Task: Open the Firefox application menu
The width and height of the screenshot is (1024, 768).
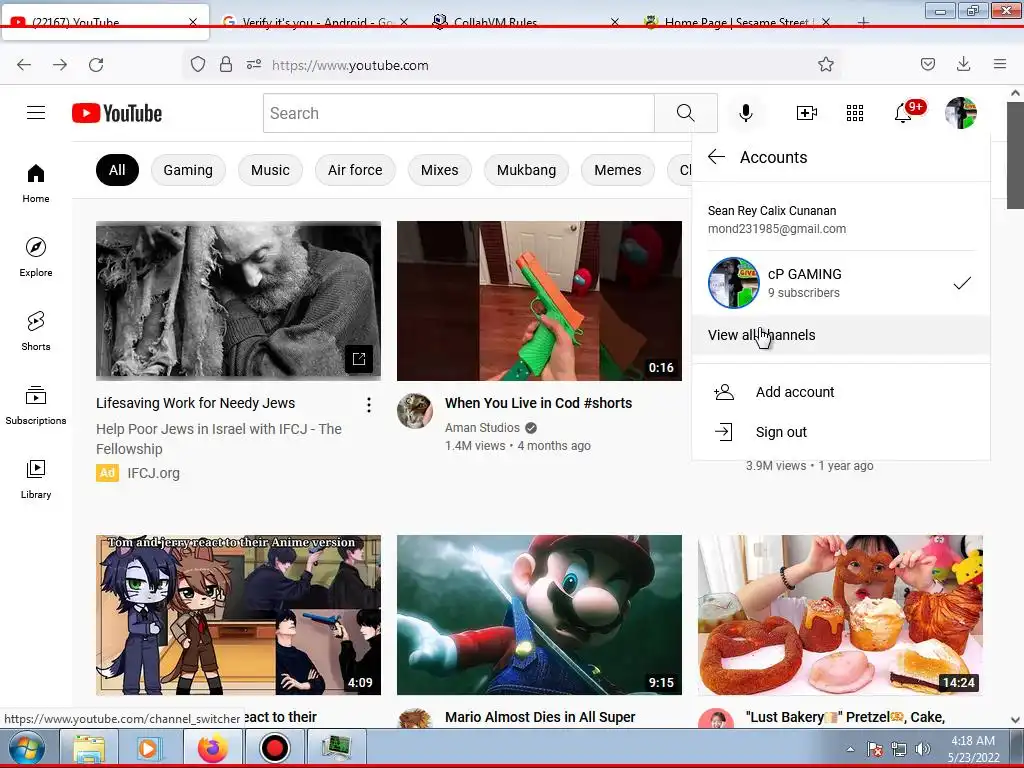Action: (1000, 64)
